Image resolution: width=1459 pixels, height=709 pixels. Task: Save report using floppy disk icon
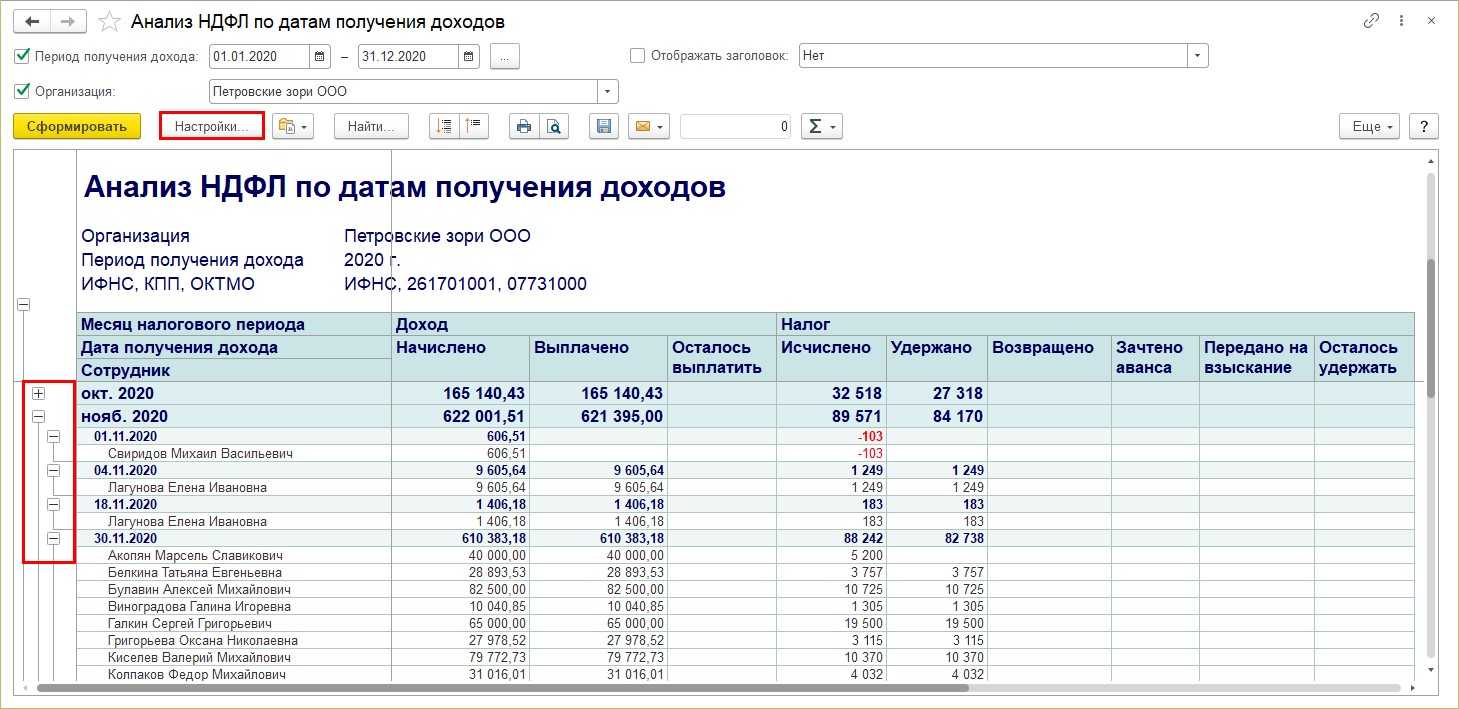coord(603,126)
